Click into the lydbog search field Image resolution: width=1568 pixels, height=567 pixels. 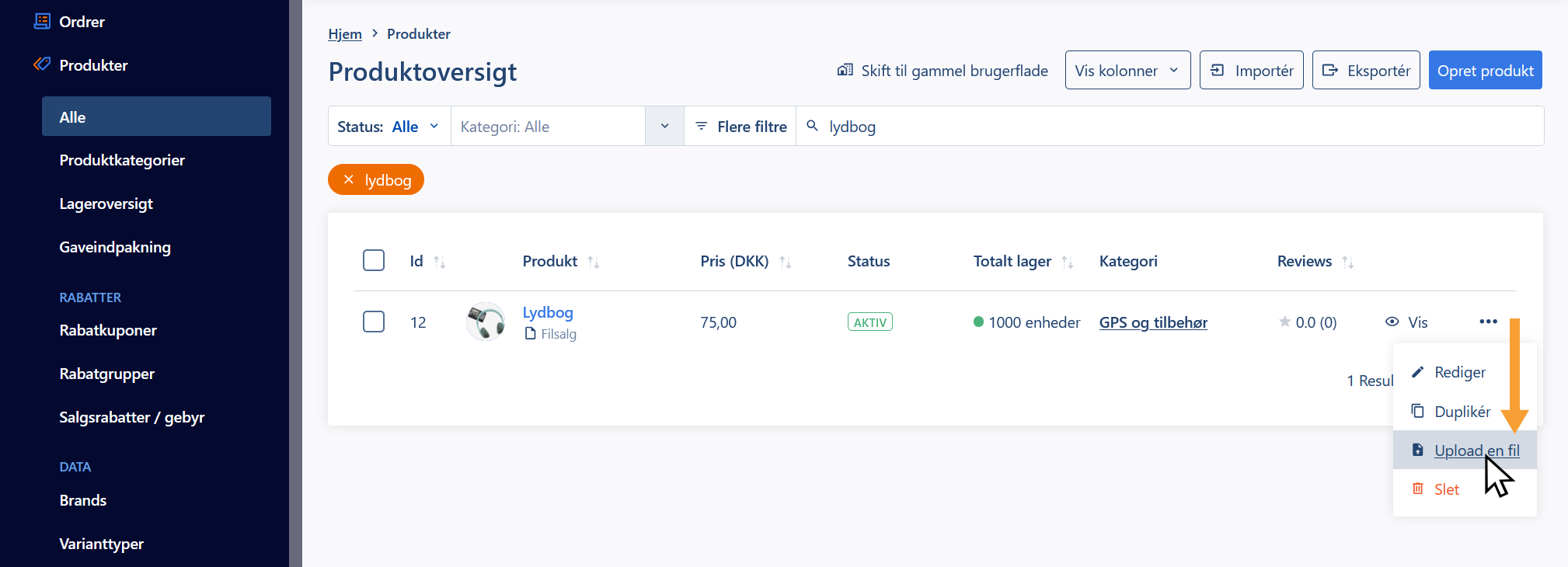(1169, 126)
